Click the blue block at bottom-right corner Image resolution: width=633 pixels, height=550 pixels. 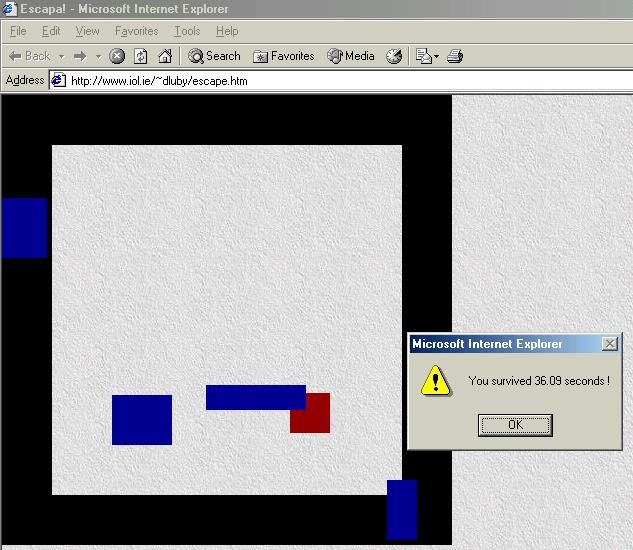click(402, 510)
